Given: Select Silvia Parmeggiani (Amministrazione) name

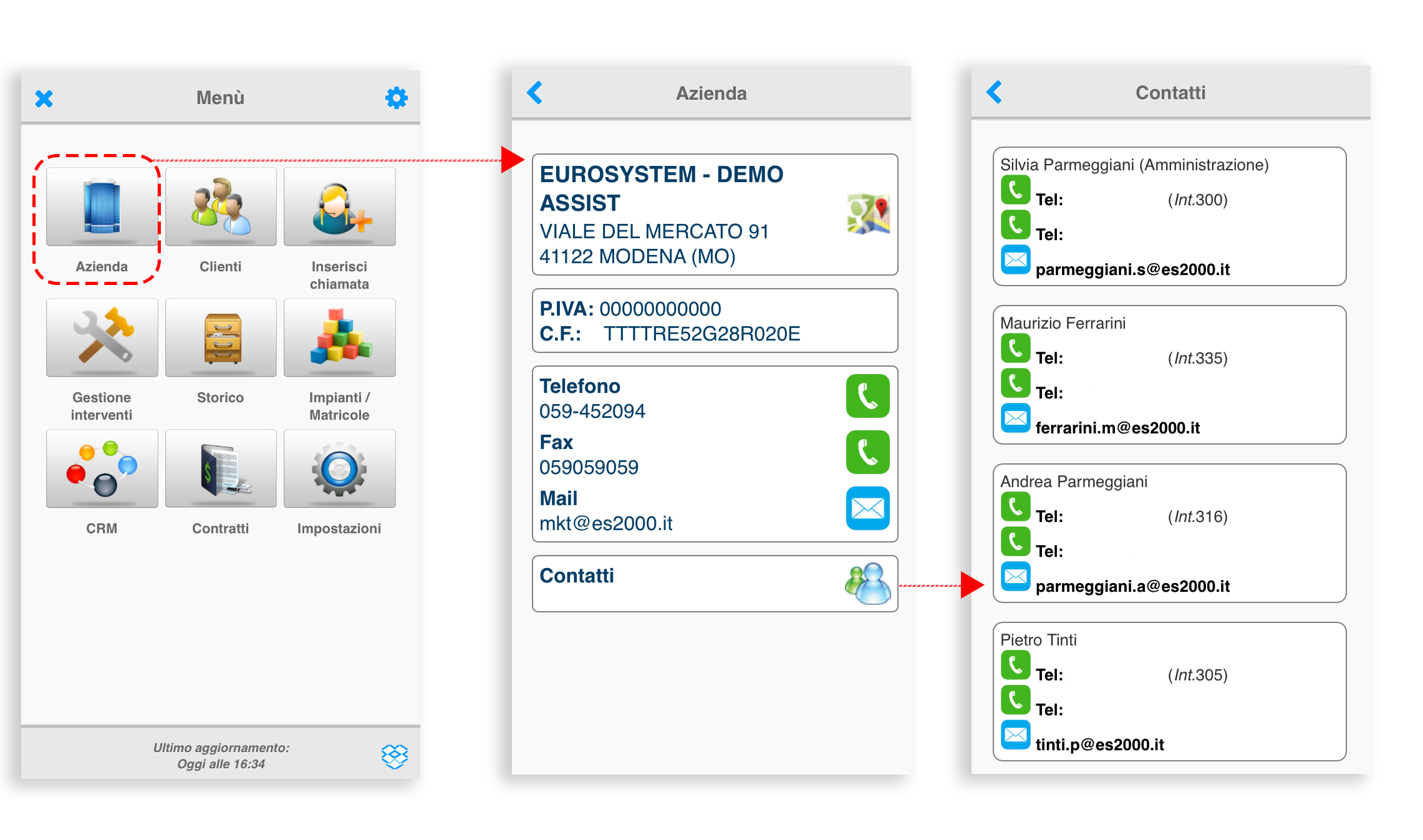Looking at the screenshot, I should (1134, 165).
